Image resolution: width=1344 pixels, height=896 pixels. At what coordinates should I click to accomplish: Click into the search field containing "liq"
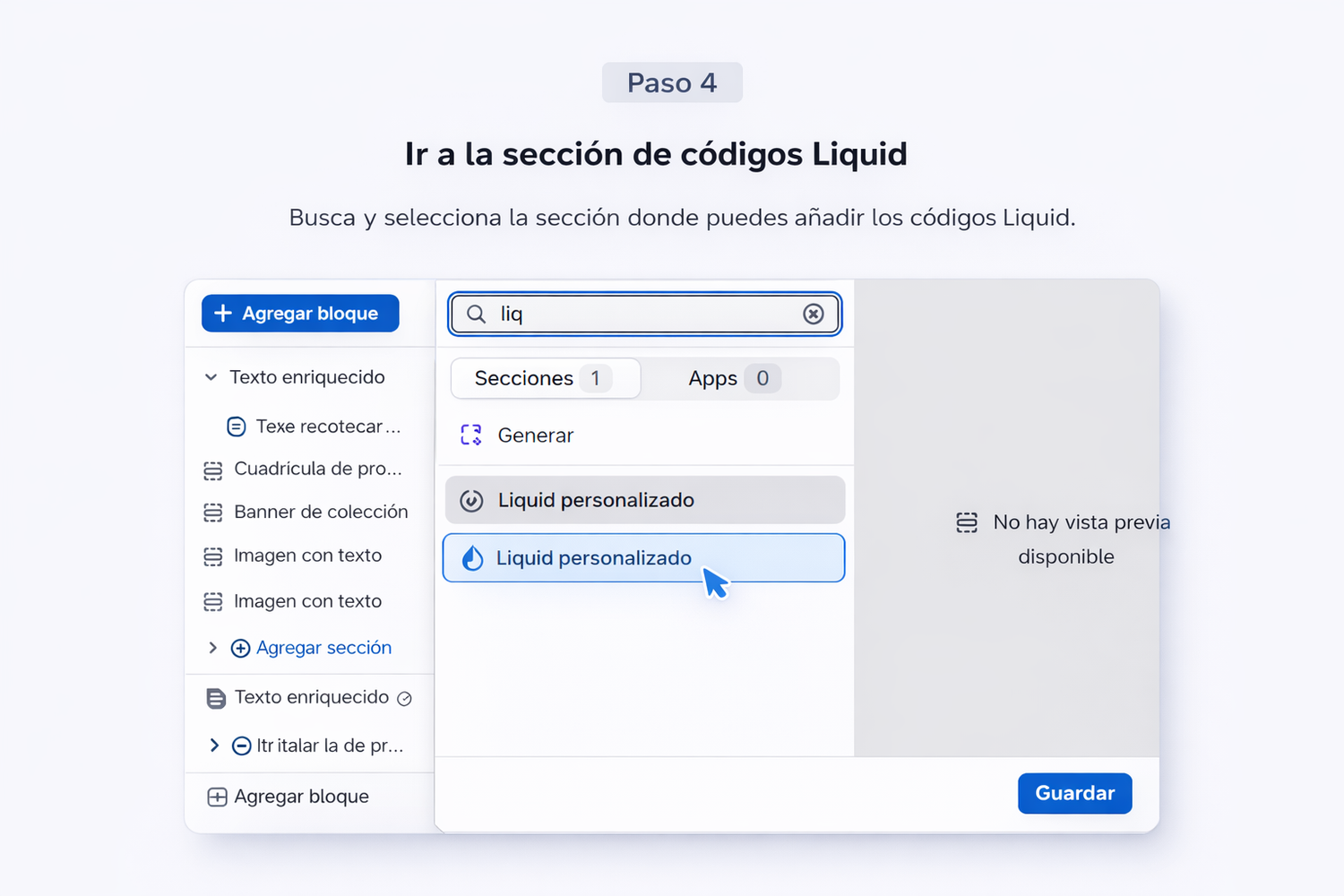(645, 314)
